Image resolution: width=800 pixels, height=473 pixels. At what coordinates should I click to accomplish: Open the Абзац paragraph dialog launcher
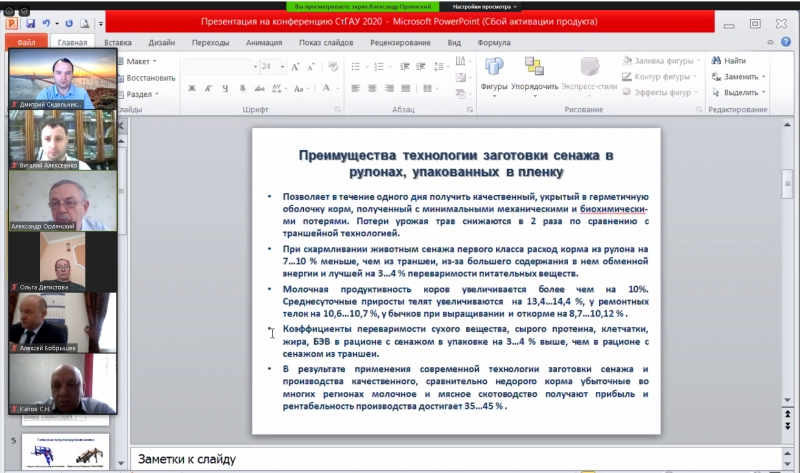pyautogui.click(x=470, y=110)
